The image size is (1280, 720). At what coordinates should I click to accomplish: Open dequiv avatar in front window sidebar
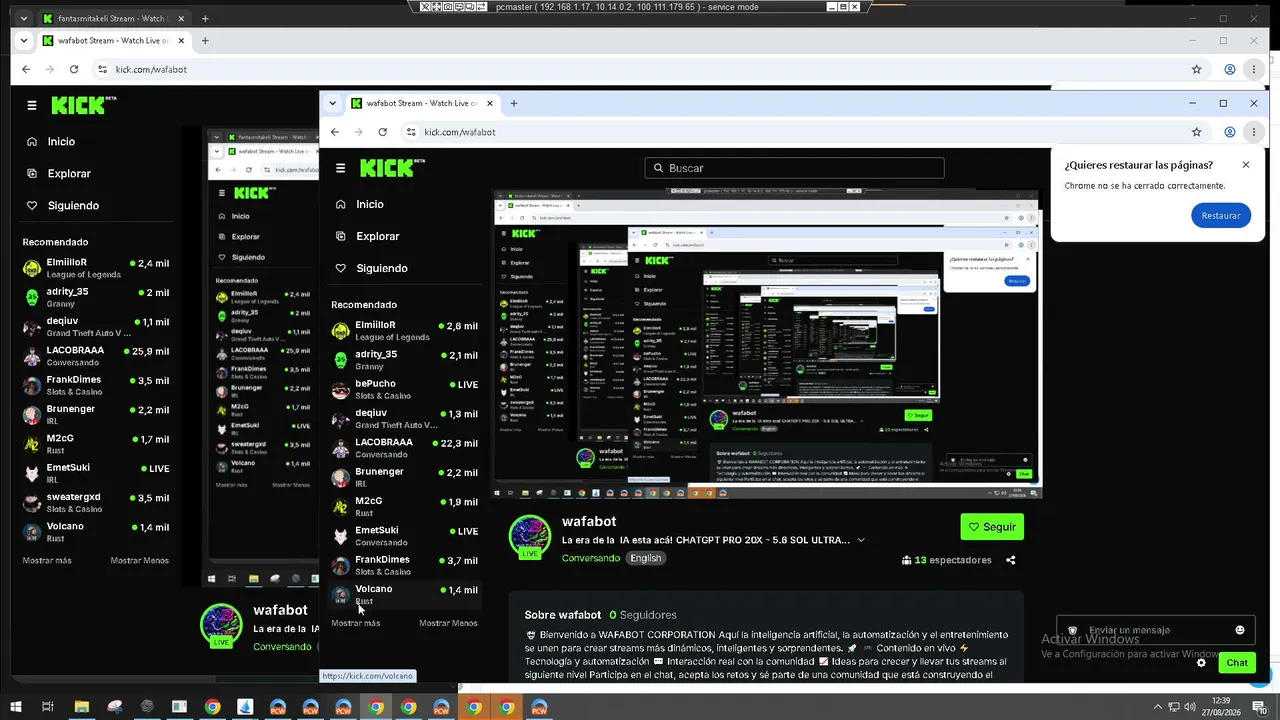[340, 419]
